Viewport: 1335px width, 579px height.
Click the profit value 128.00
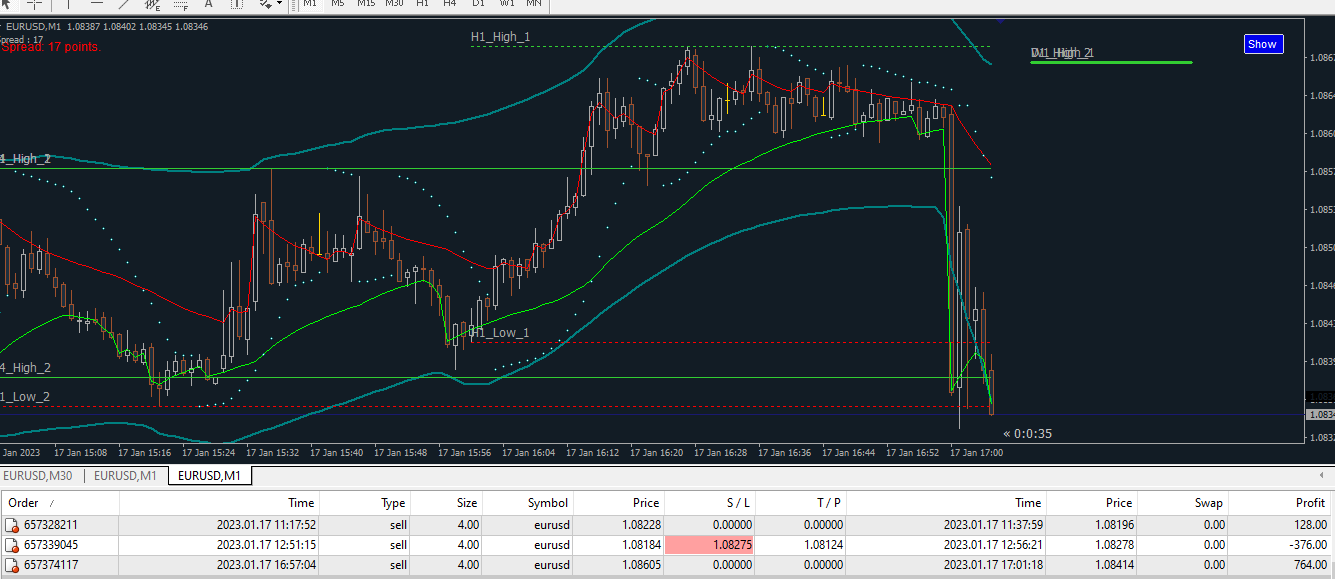[x=1308, y=525]
